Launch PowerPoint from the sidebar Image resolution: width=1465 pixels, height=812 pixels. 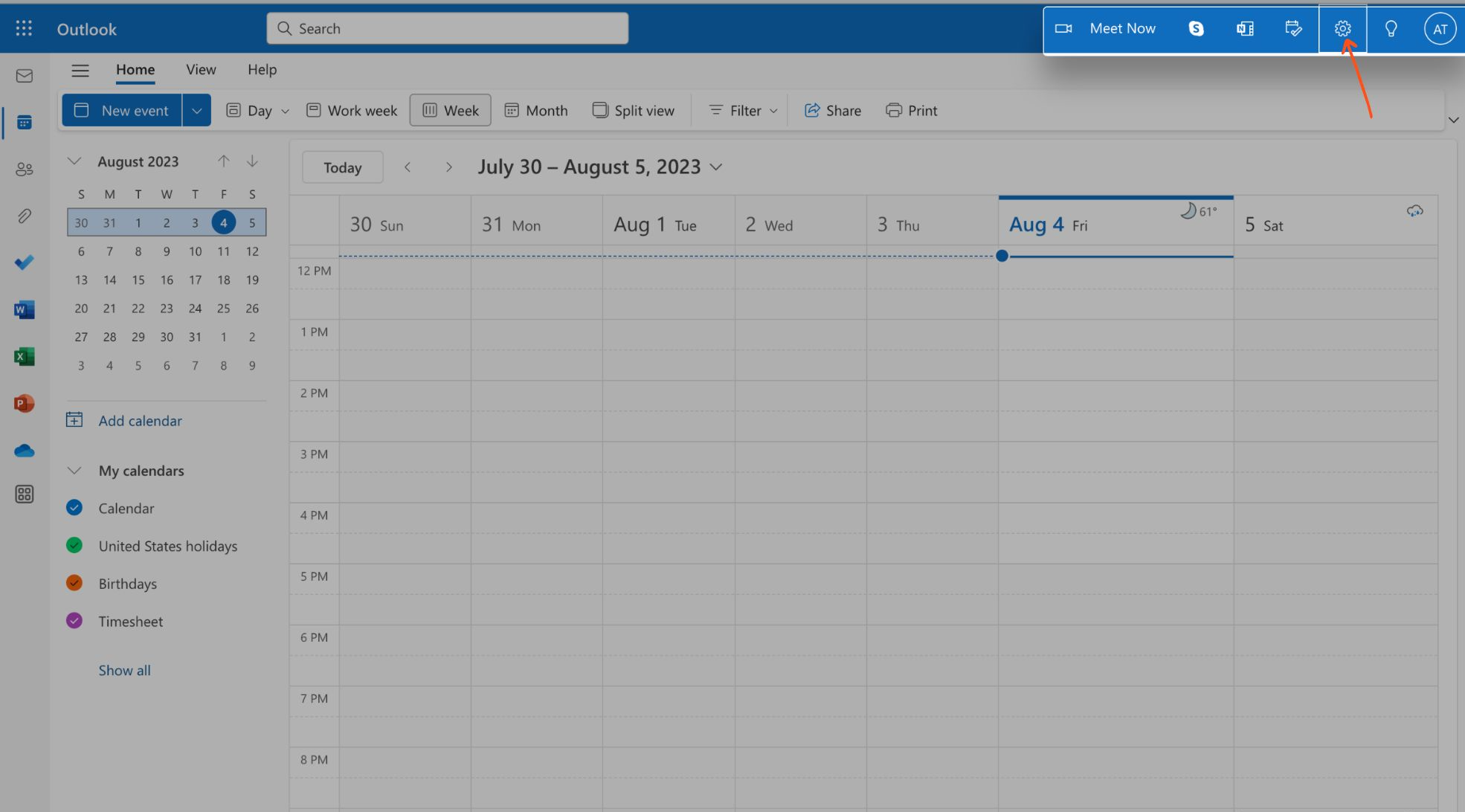point(25,404)
